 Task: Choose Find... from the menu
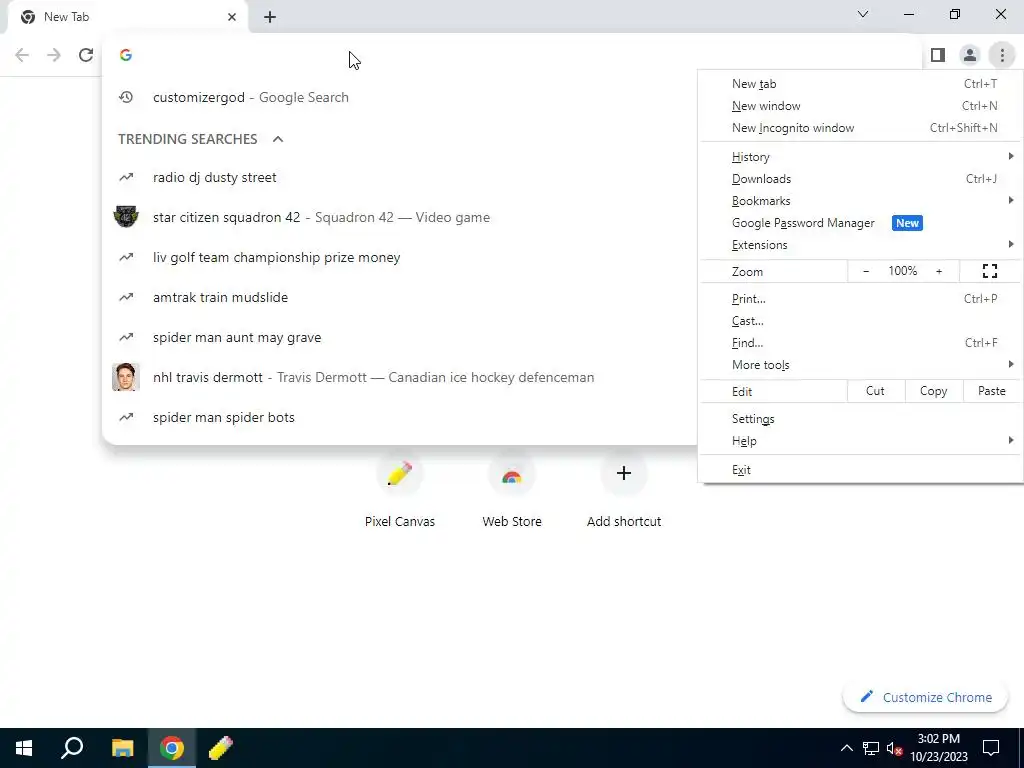tap(860, 343)
